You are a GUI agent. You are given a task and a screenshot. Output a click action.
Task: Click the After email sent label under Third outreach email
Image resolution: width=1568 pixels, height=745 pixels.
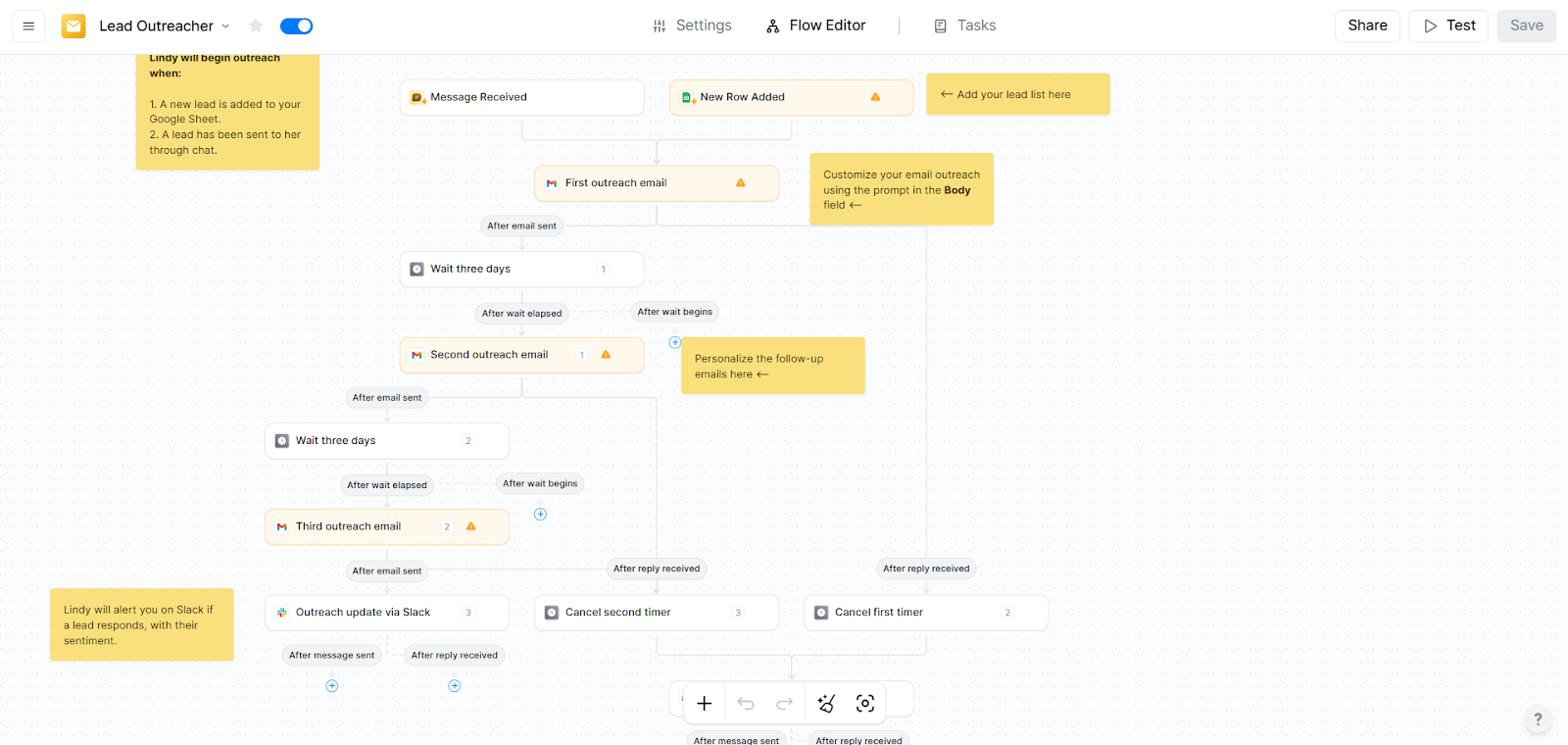pyautogui.click(x=387, y=571)
